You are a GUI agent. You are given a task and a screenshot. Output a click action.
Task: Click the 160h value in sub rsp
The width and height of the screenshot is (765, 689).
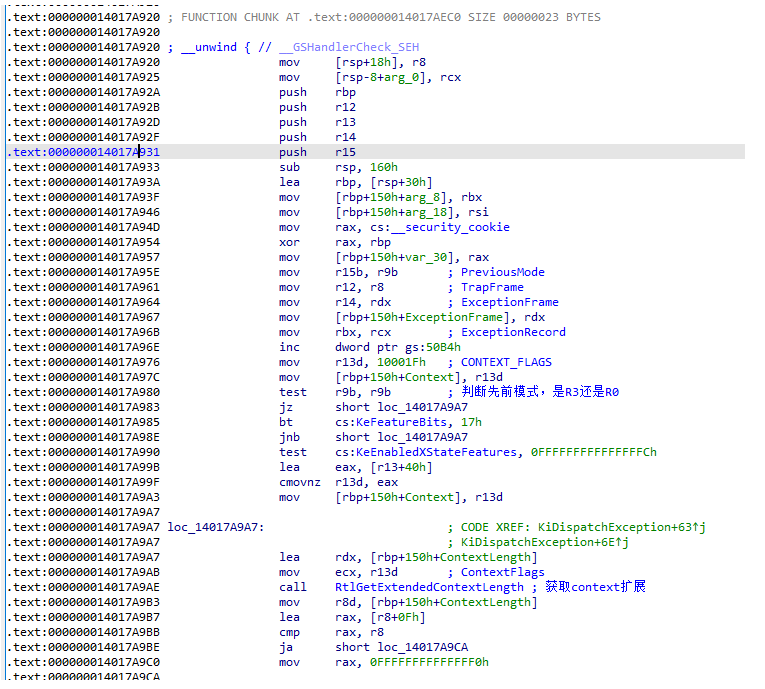383,167
